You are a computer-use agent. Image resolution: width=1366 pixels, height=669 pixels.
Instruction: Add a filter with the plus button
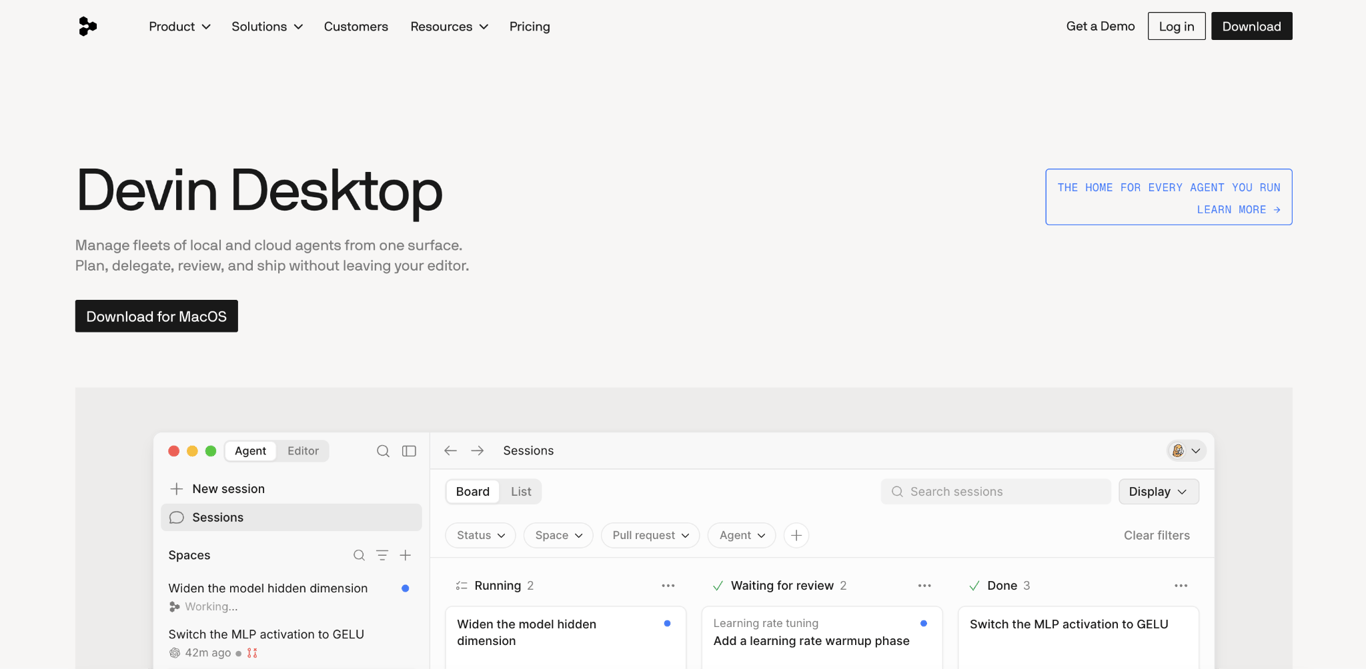pos(796,535)
